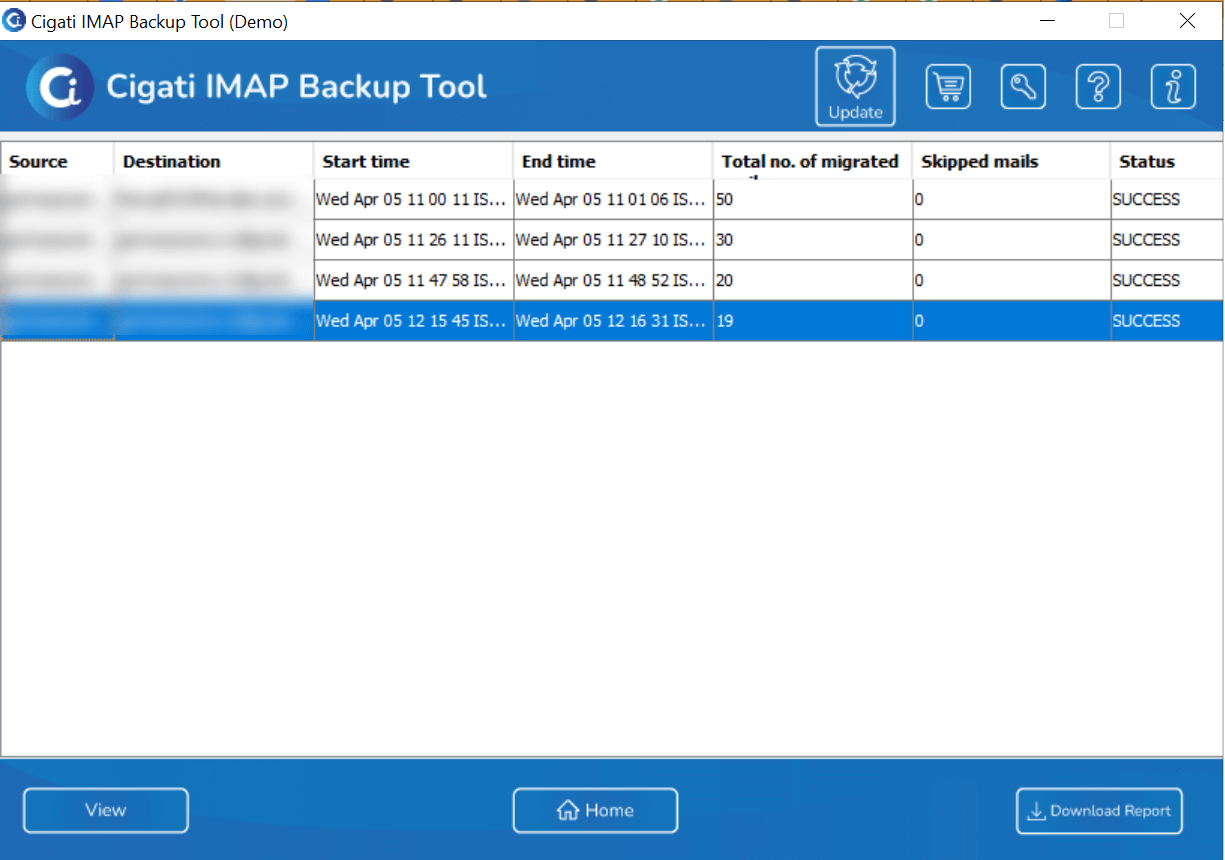Go to Home using the Home button
Screen dimensions: 1225x860
[595, 811]
